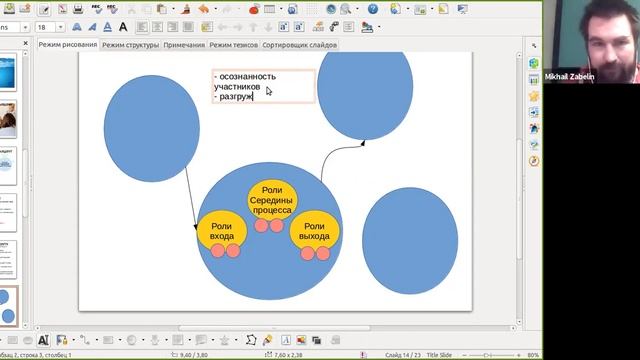
Task: Click the 'Слайд 14 / 23' status text
Action: (x=402, y=355)
